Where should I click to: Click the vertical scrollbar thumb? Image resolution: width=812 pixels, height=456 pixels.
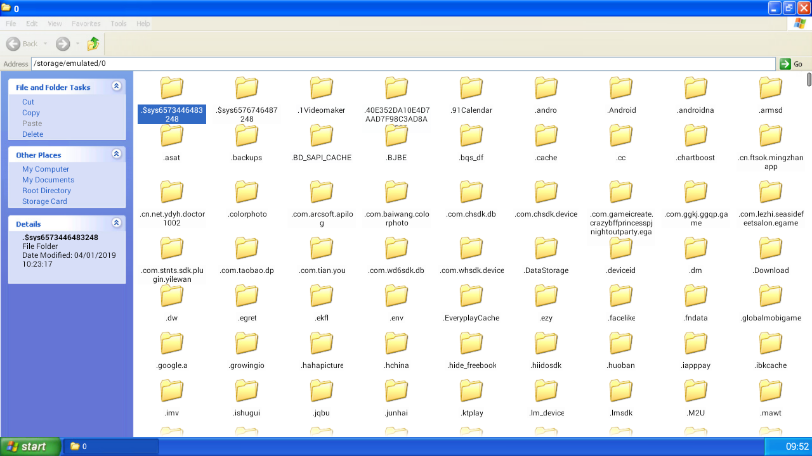pyautogui.click(x=808, y=80)
